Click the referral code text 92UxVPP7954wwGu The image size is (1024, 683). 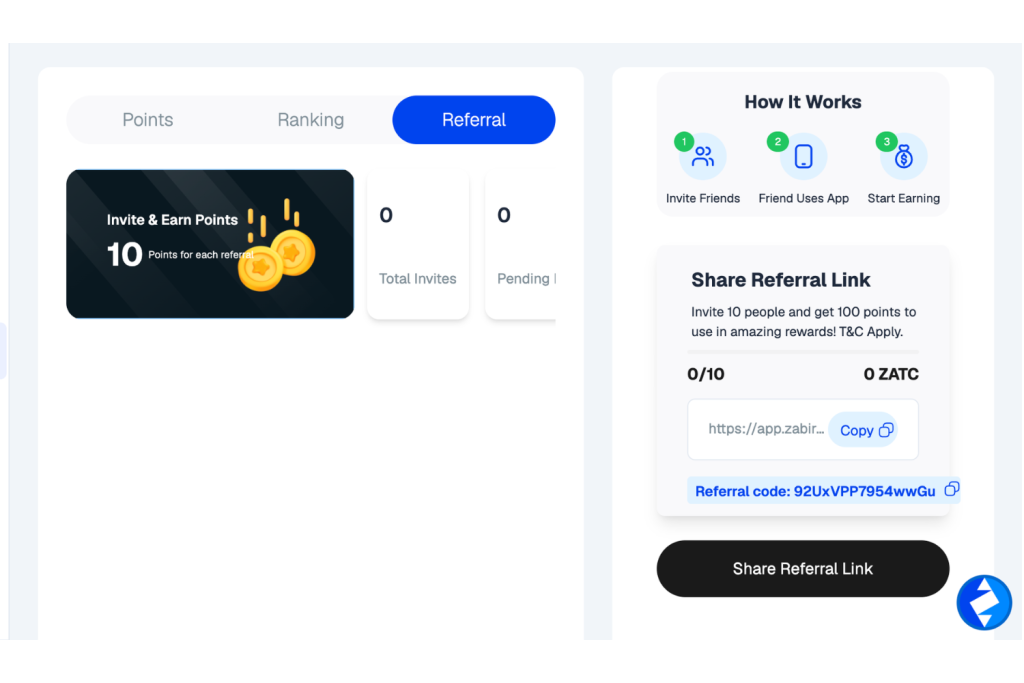point(864,491)
